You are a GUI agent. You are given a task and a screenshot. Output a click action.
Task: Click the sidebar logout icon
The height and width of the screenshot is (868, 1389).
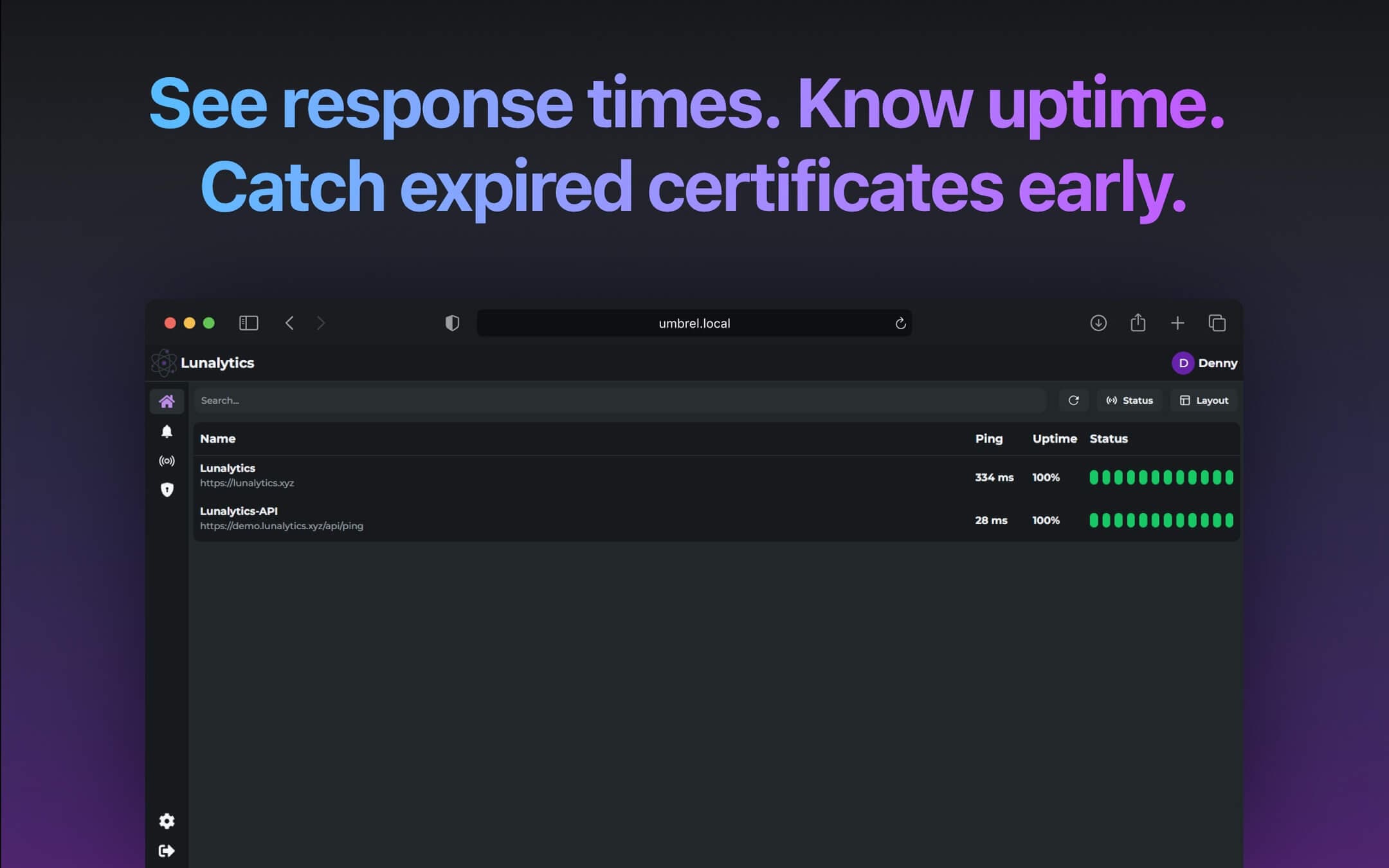(167, 851)
